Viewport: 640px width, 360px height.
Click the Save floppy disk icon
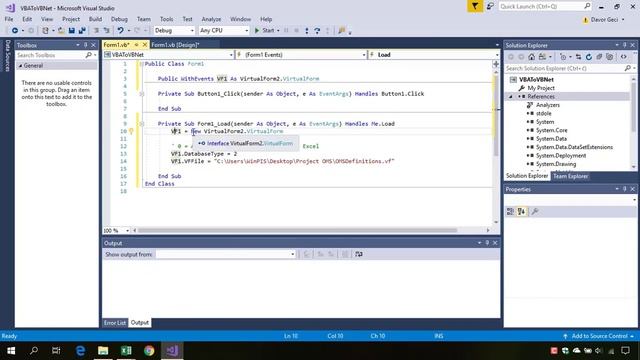tap(72, 31)
